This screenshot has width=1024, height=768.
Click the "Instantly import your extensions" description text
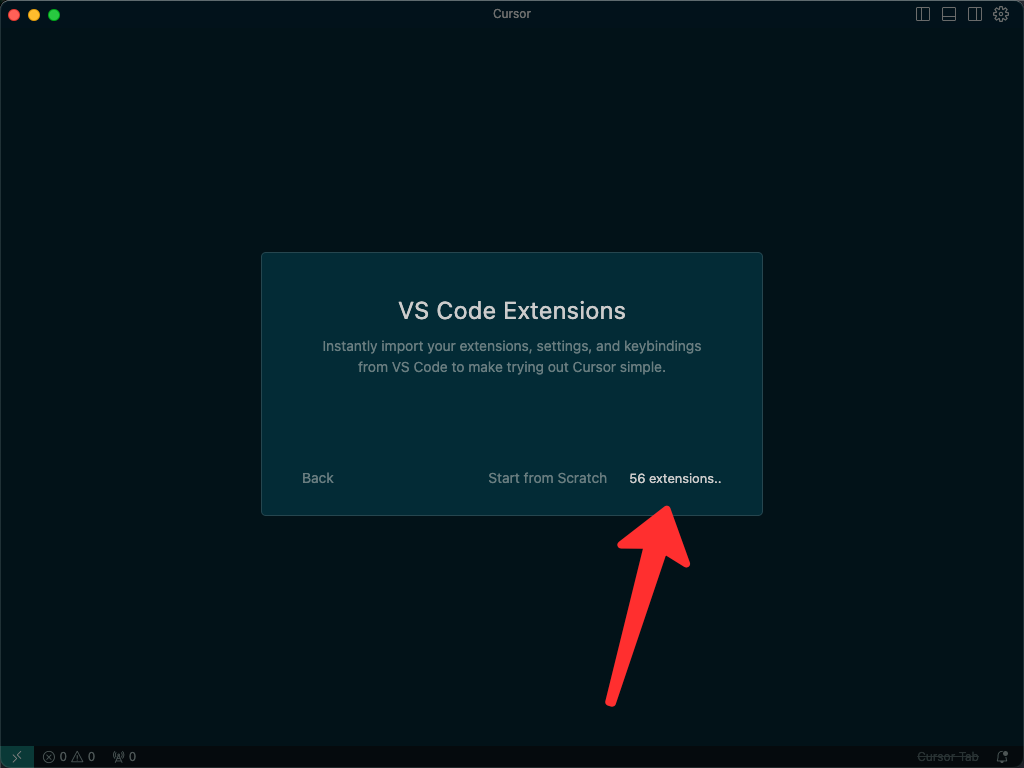pos(512,357)
